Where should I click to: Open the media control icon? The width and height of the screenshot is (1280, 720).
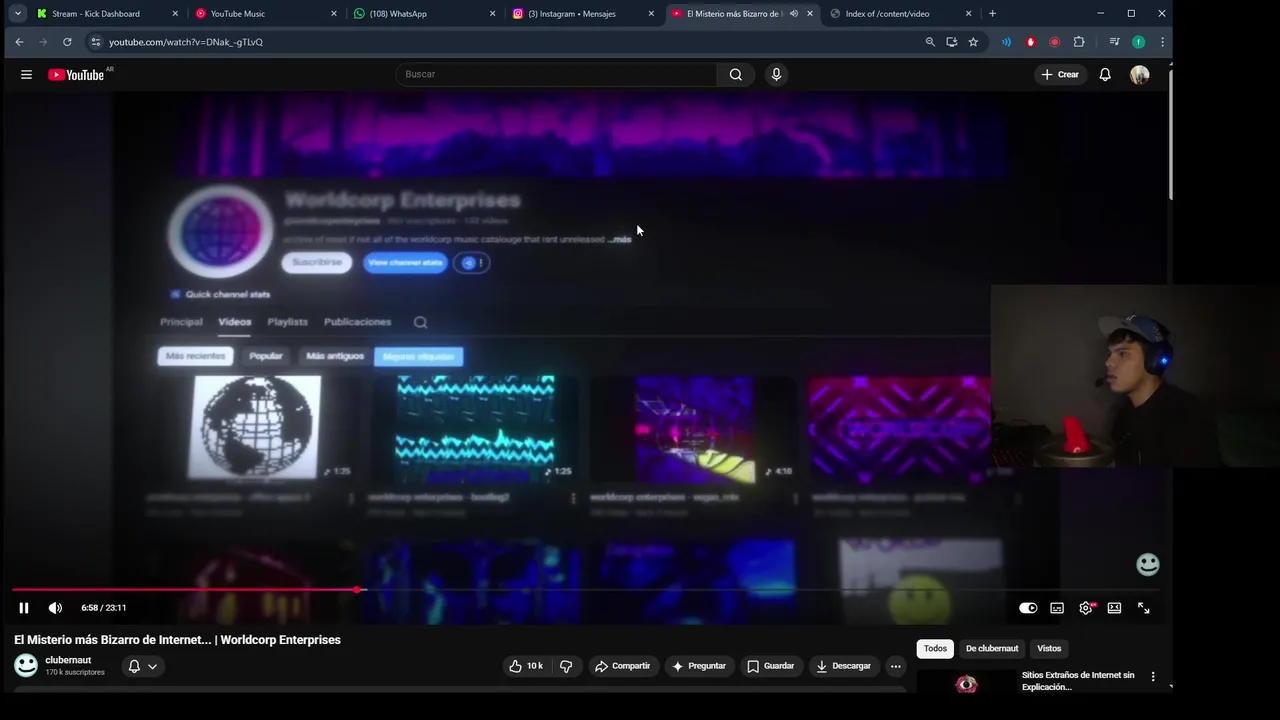click(x=1114, y=42)
